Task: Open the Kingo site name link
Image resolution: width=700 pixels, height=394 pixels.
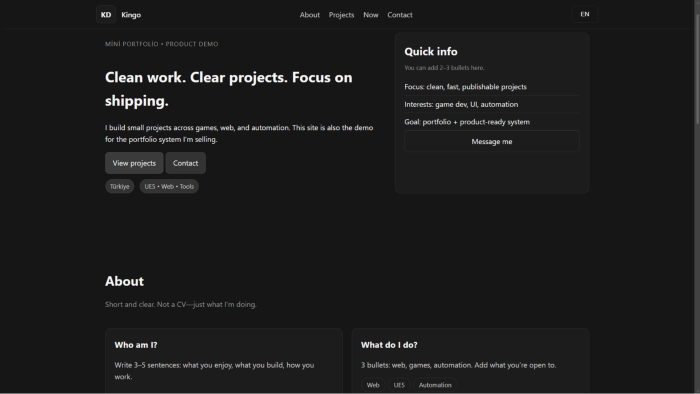Action: [131, 15]
